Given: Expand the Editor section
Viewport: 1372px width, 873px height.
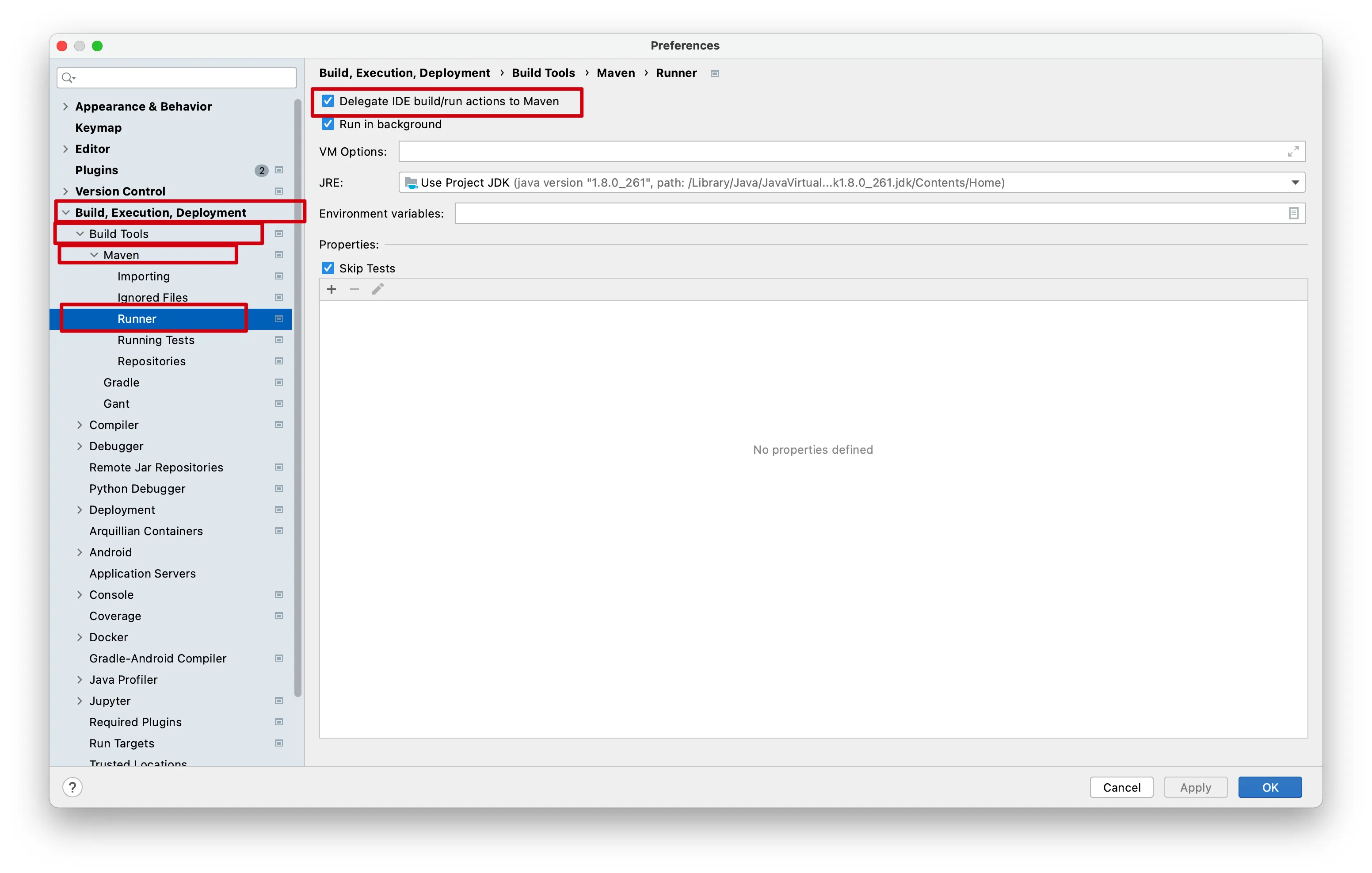Looking at the screenshot, I should coord(65,149).
